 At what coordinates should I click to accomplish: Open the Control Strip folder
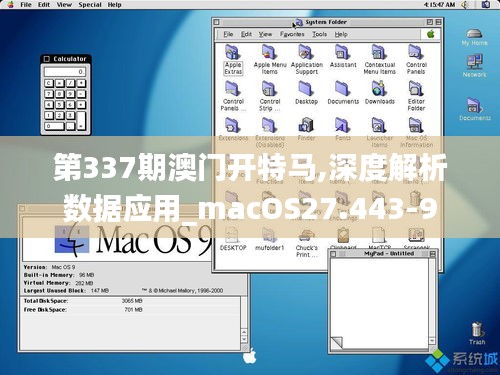pos(269,89)
